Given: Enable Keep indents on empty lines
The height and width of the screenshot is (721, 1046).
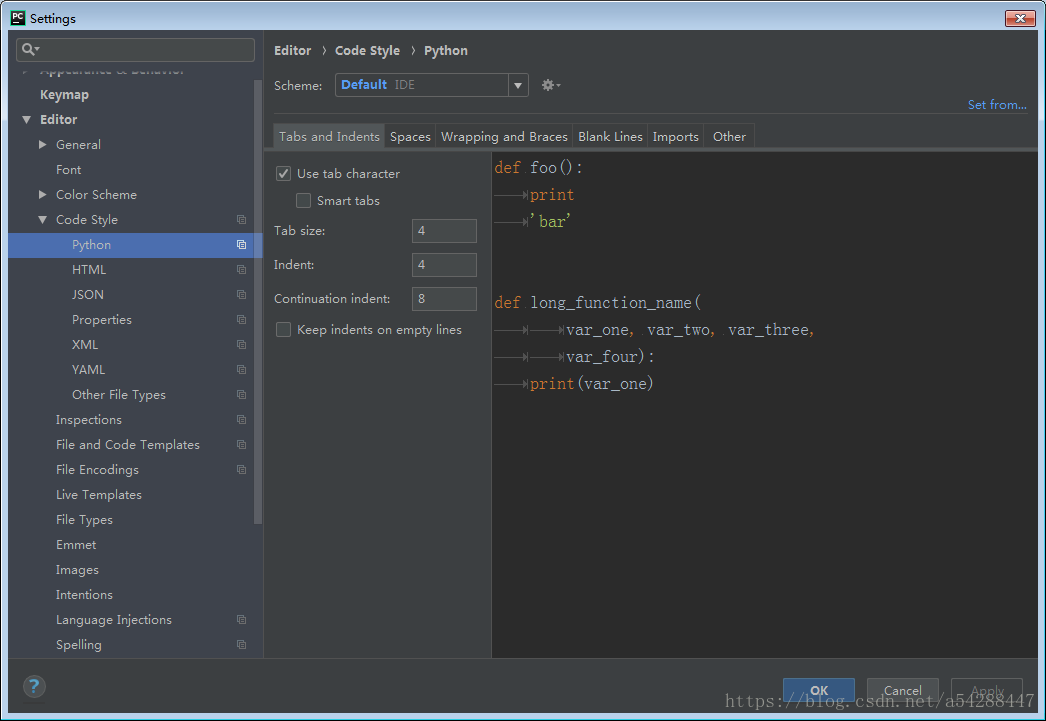Looking at the screenshot, I should point(284,329).
